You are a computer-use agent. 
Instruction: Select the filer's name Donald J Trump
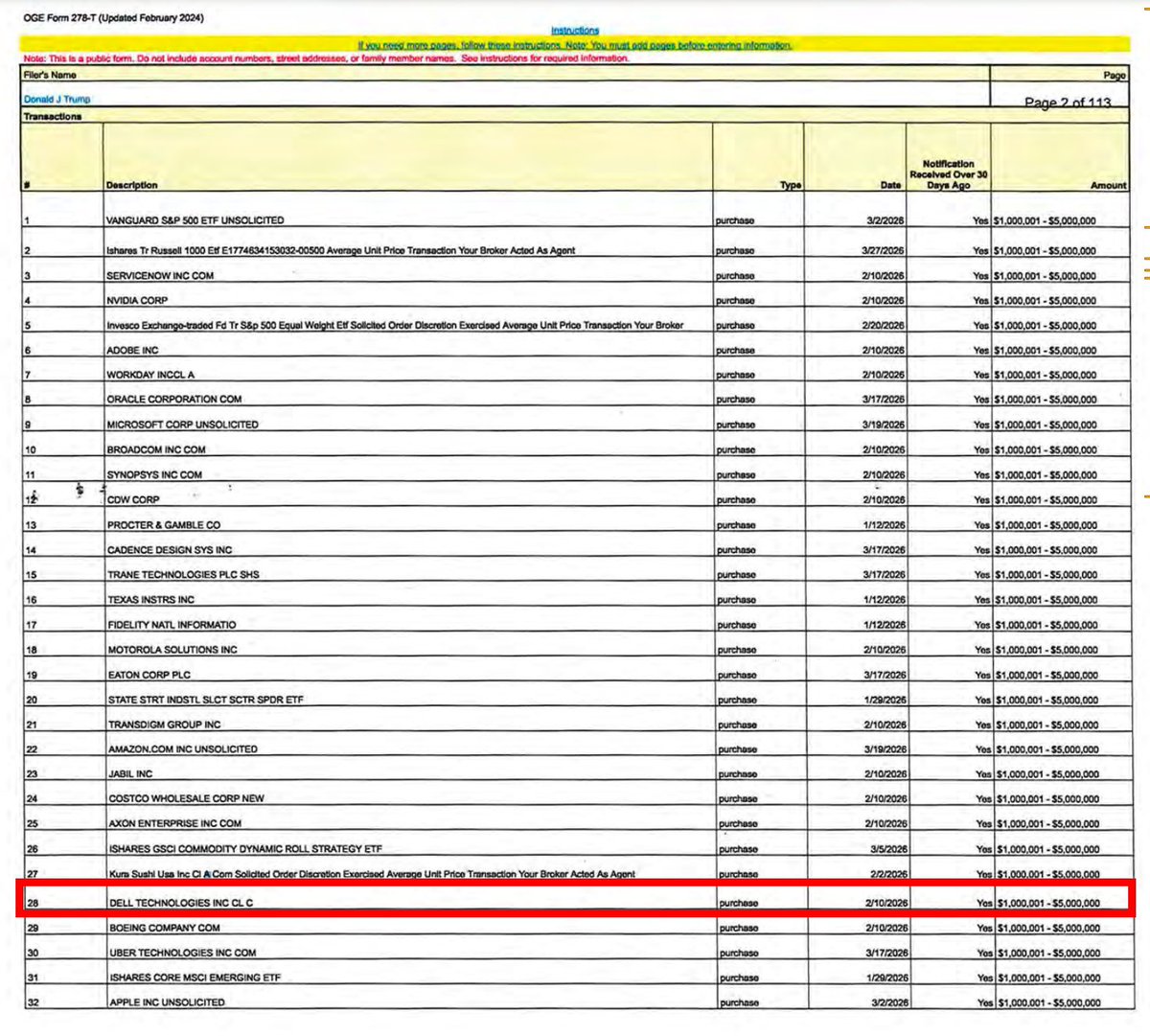[x=57, y=99]
